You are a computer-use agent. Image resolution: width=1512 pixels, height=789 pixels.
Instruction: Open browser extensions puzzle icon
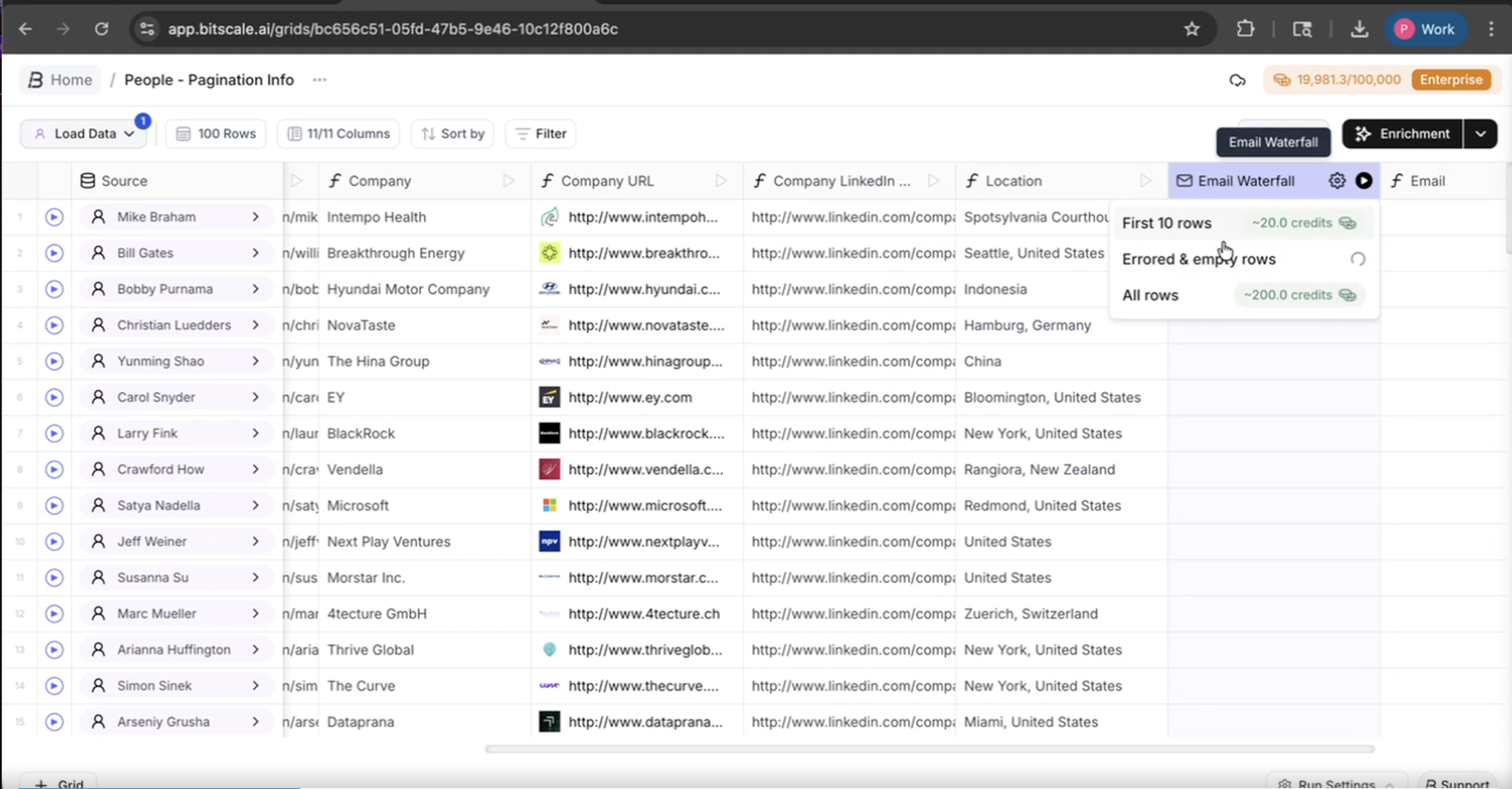click(1245, 29)
